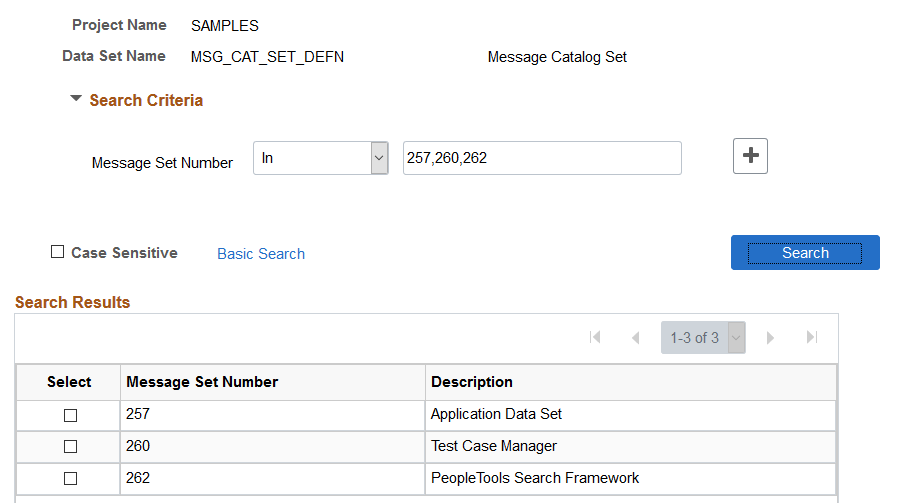Enable the Case Sensitive checkbox
899x503 pixels.
57,252
